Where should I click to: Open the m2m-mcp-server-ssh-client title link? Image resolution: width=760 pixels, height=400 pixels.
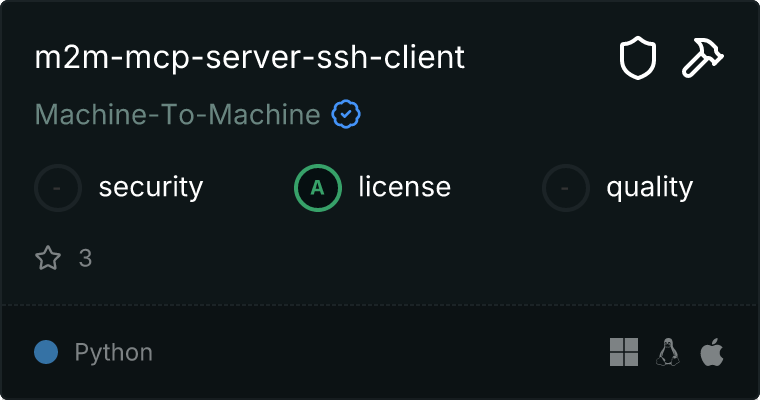coord(250,58)
